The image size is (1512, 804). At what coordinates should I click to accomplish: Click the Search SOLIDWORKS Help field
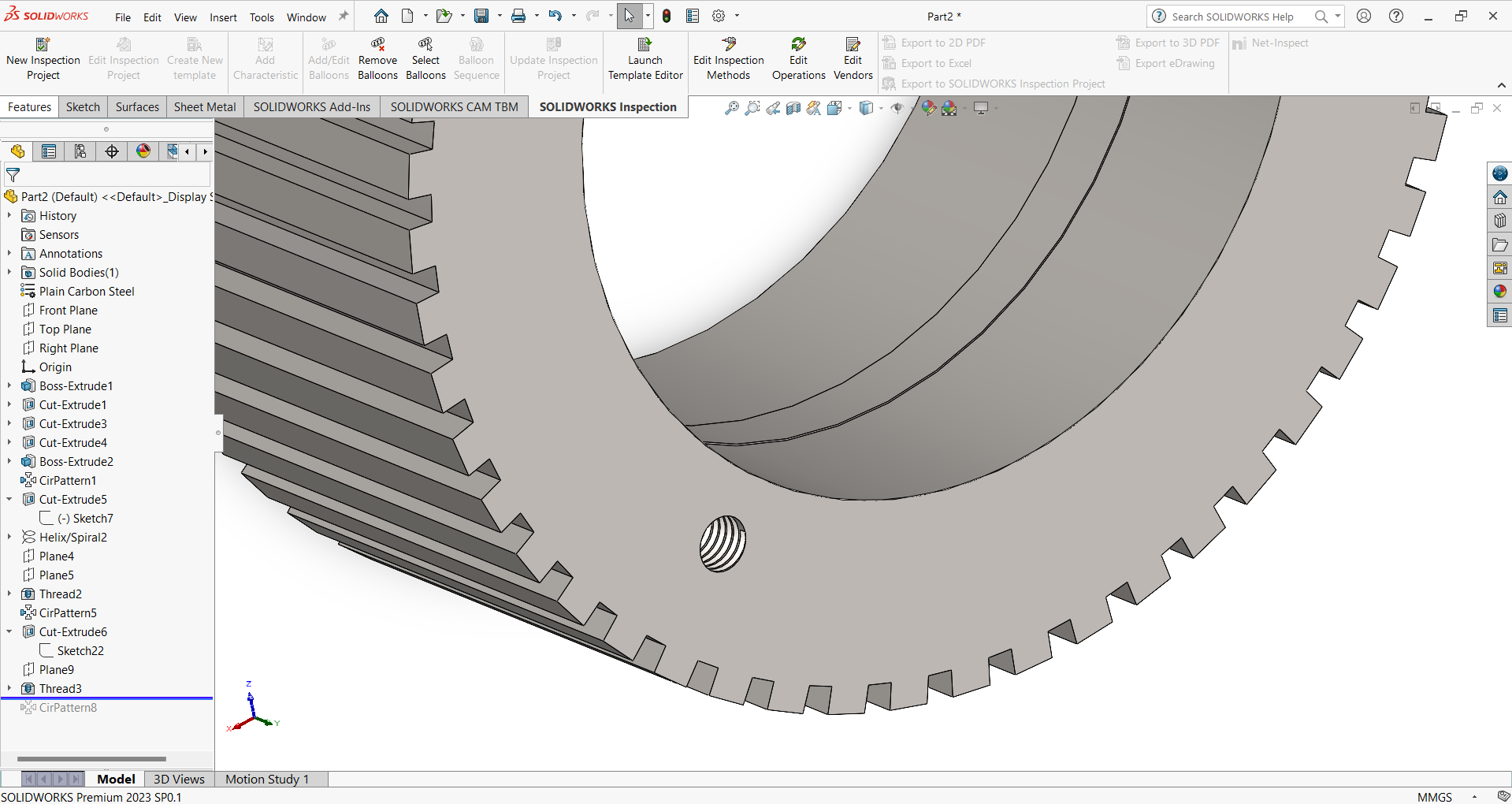coord(1232,17)
